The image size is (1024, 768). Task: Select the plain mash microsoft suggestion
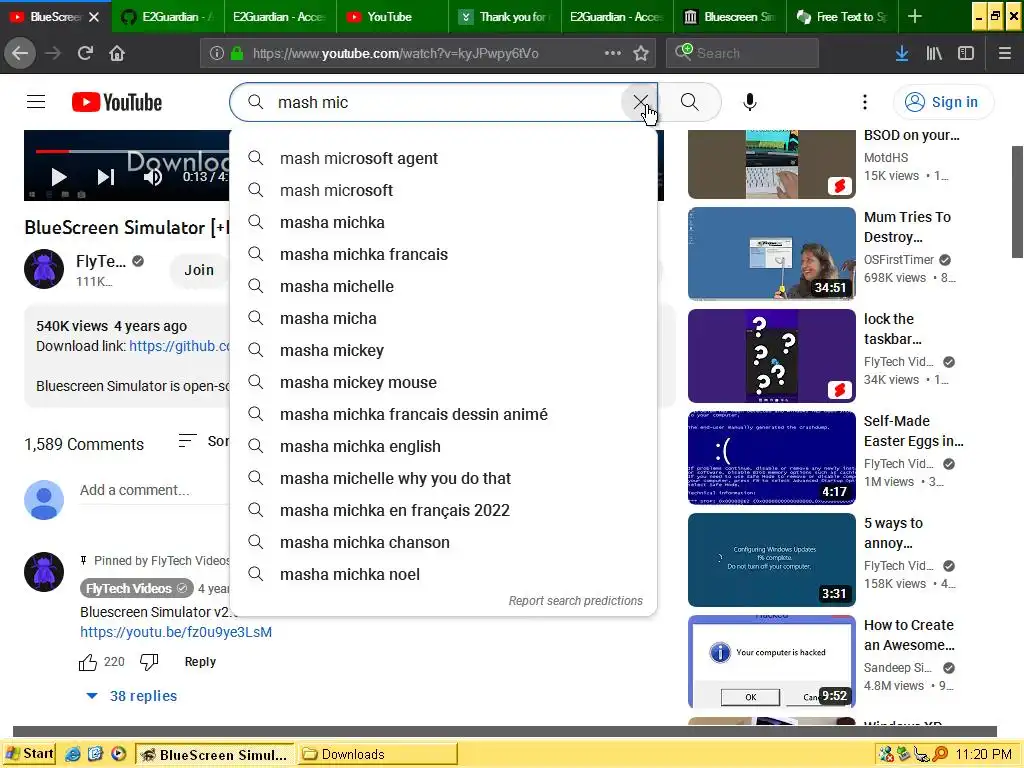point(443,190)
